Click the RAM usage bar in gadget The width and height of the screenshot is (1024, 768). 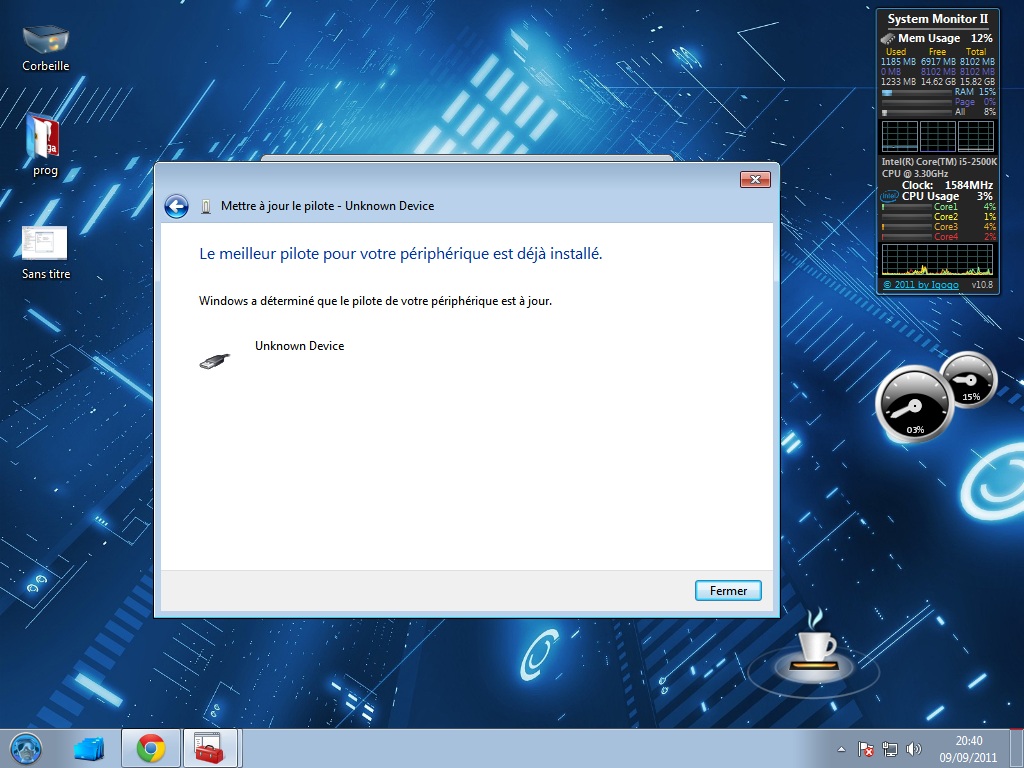(915, 92)
